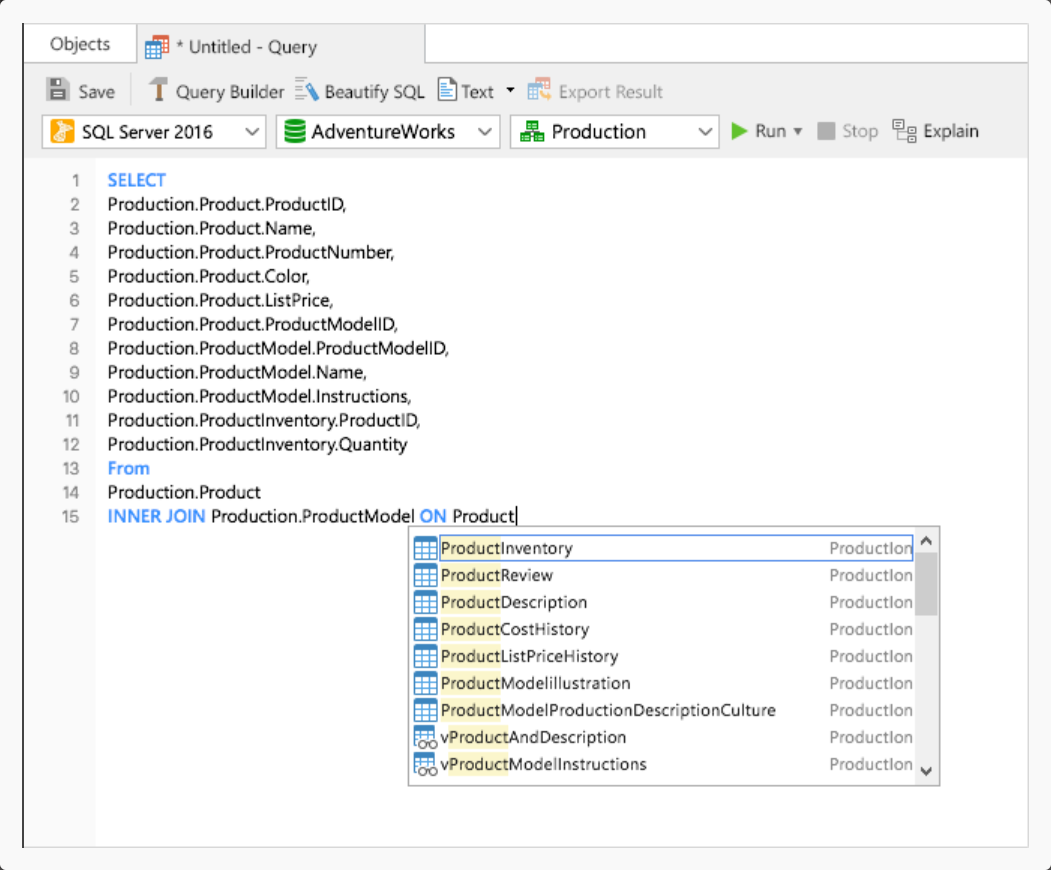This screenshot has height=870, width=1051.
Task: Click the Beautify SQL icon
Action: (306, 91)
